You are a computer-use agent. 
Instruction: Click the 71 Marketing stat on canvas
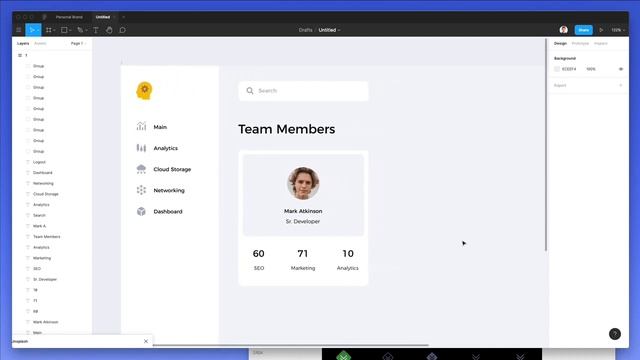click(303, 259)
